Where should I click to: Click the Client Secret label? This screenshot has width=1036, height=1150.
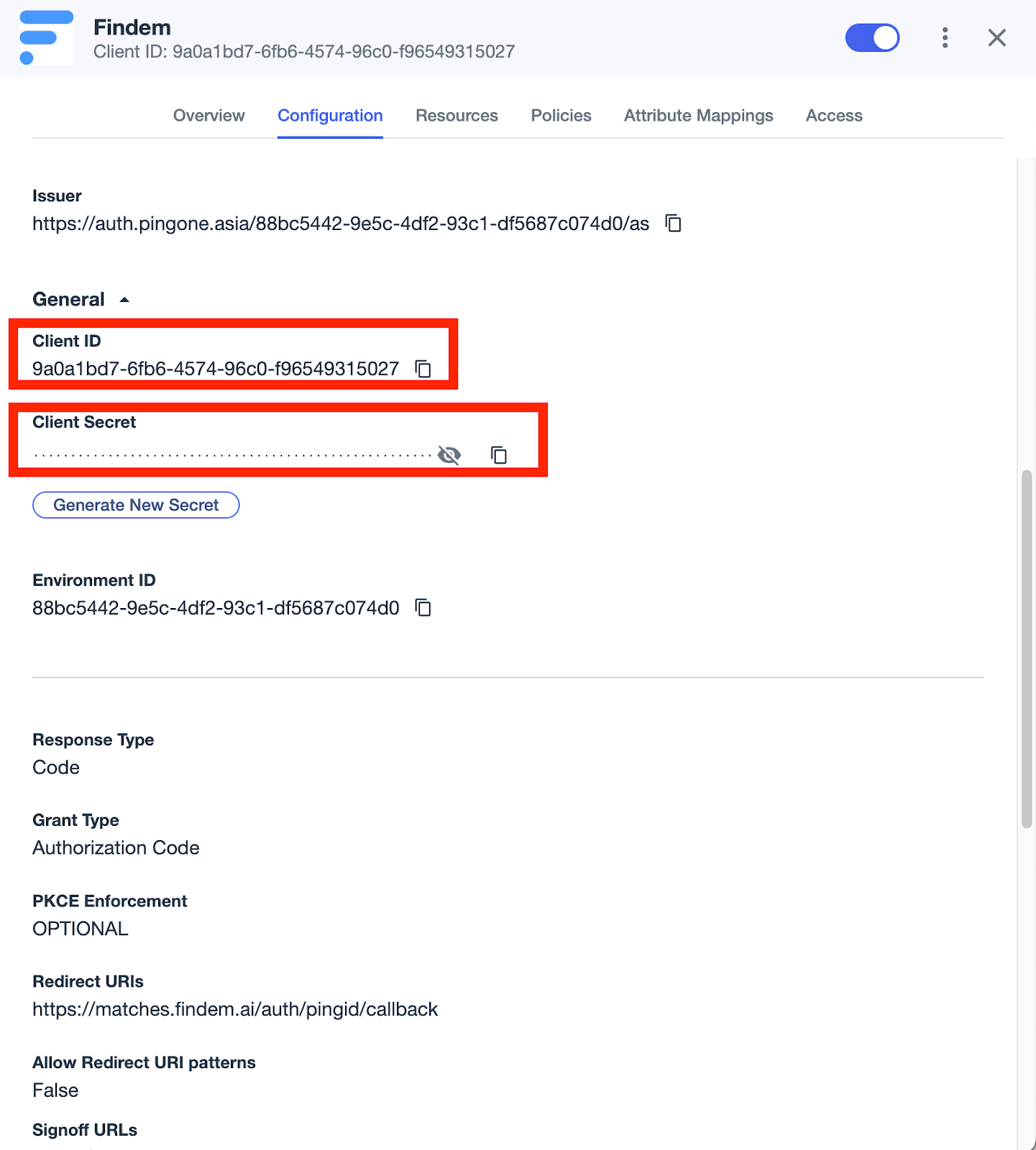tap(84, 422)
